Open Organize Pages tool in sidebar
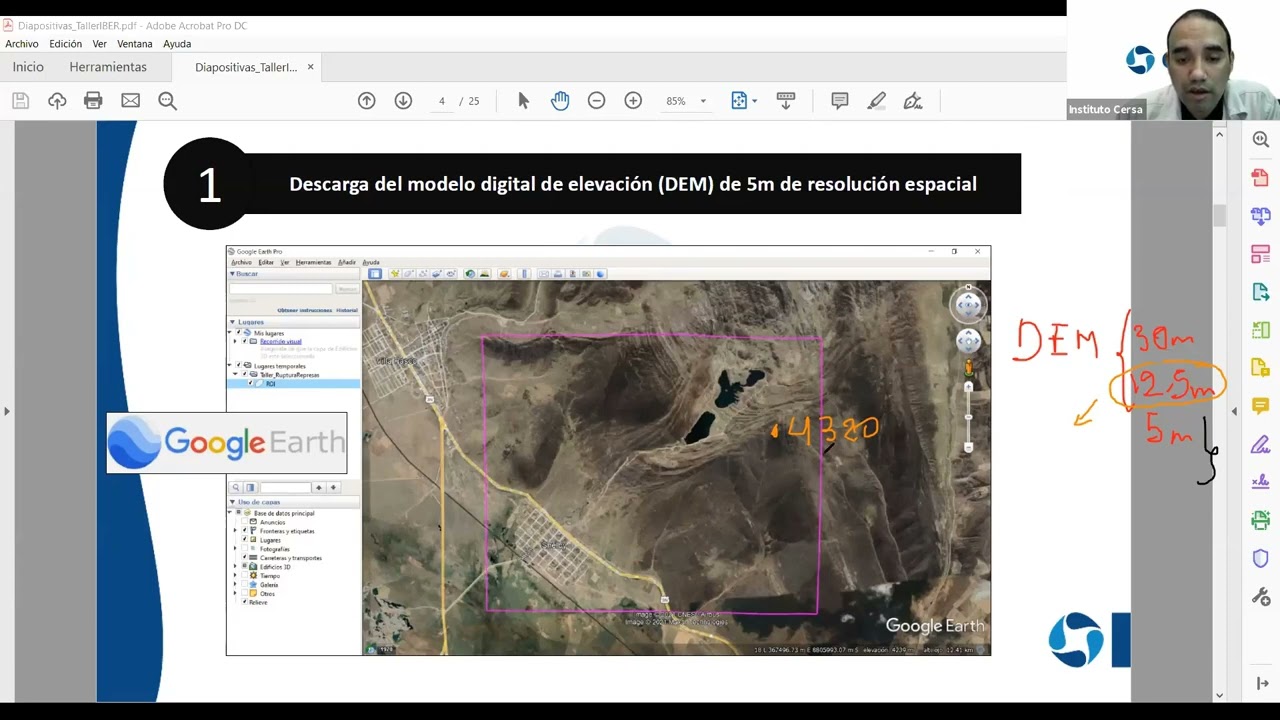The width and height of the screenshot is (1280, 720). click(1261, 254)
